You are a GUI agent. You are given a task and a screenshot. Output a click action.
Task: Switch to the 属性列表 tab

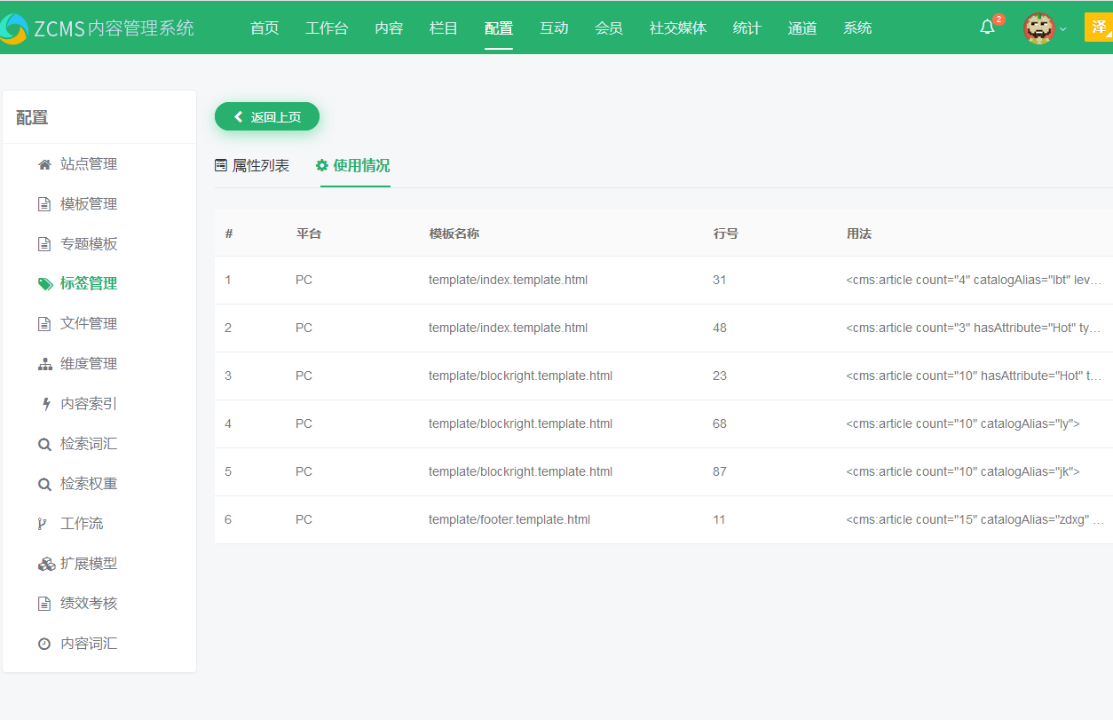252,166
